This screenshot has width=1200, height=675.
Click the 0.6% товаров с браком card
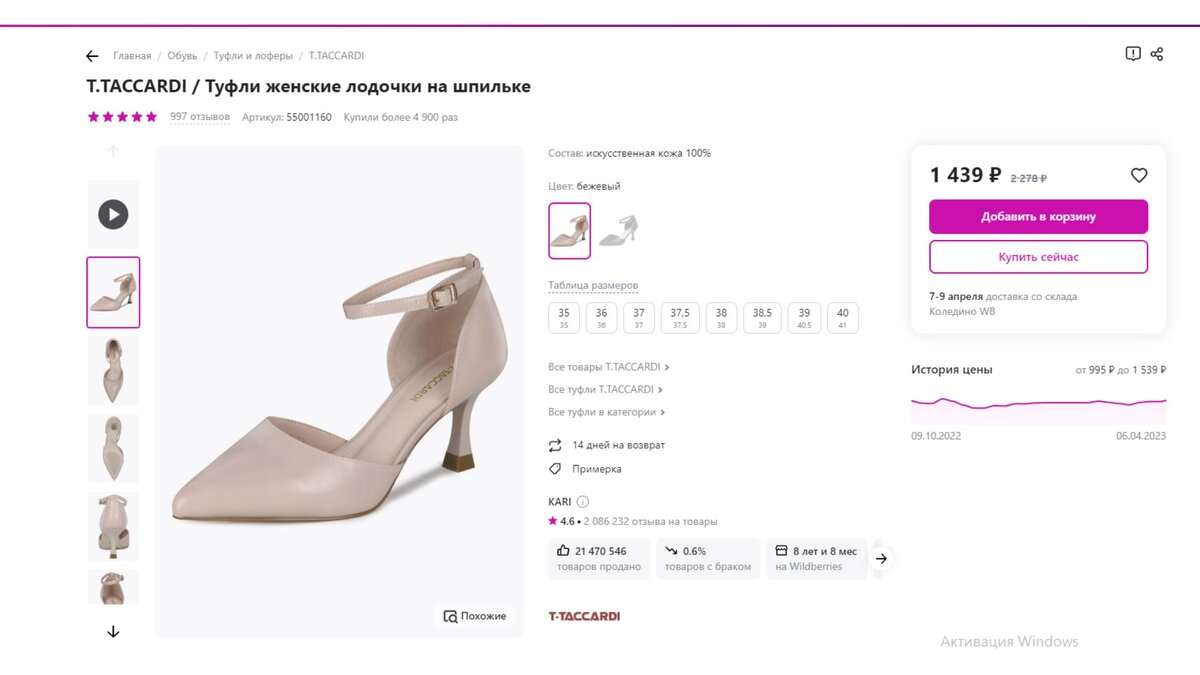(x=707, y=558)
